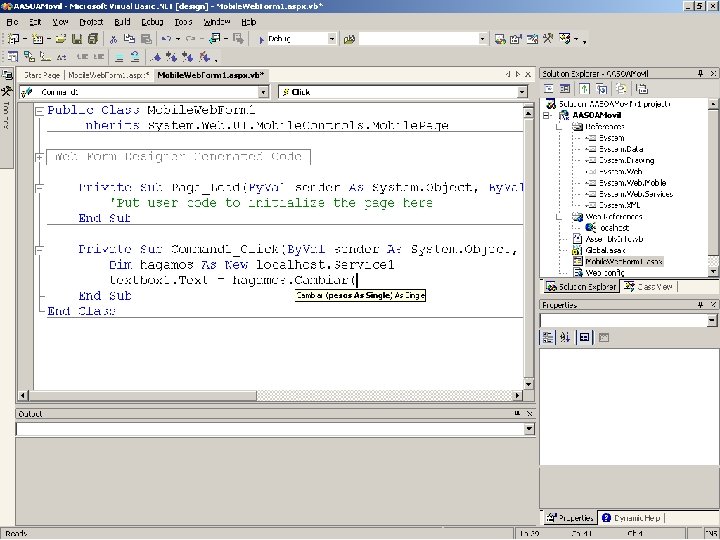Click the Paste icon in toolbar

(146, 39)
